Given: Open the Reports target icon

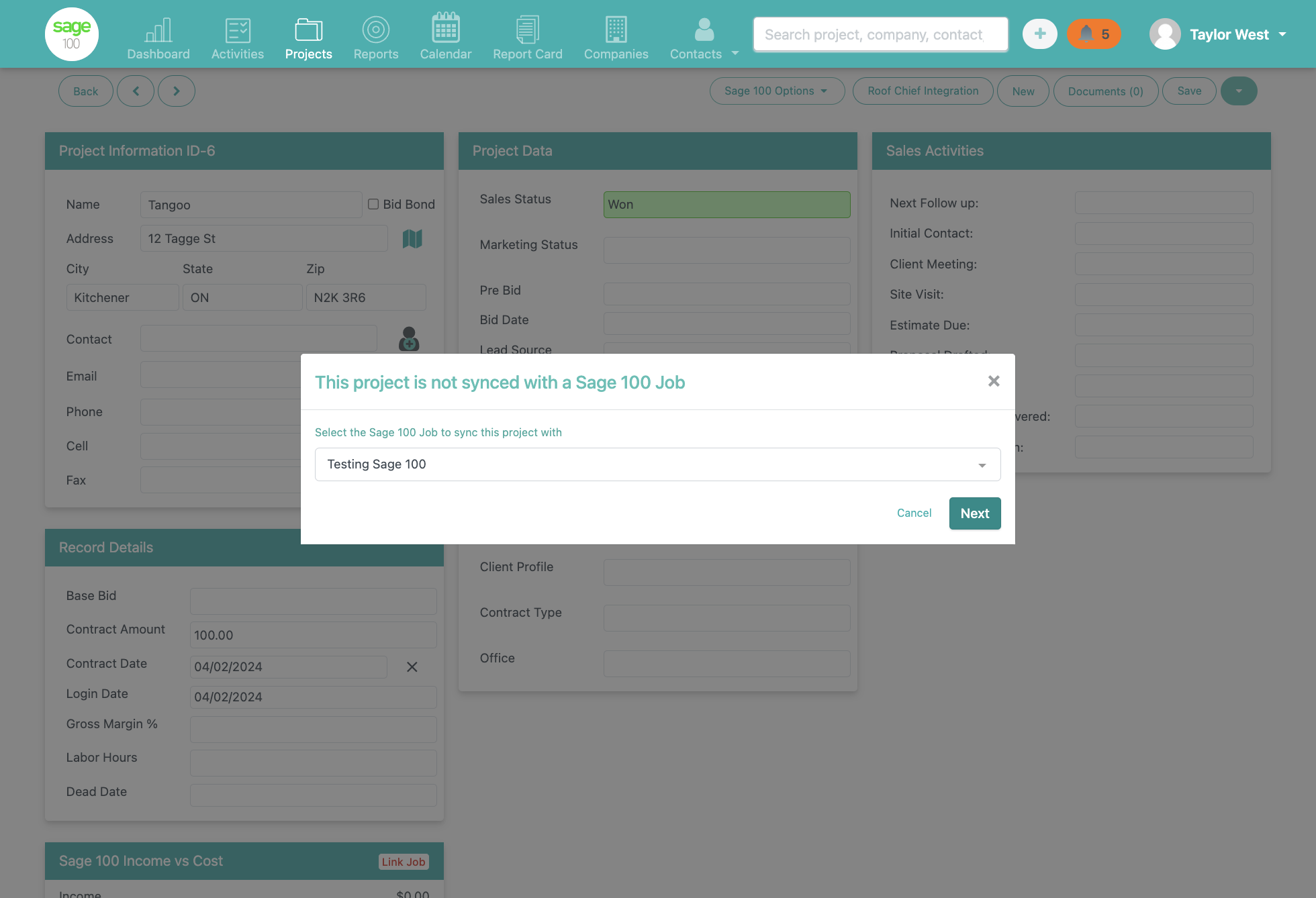Looking at the screenshot, I should (x=376, y=30).
